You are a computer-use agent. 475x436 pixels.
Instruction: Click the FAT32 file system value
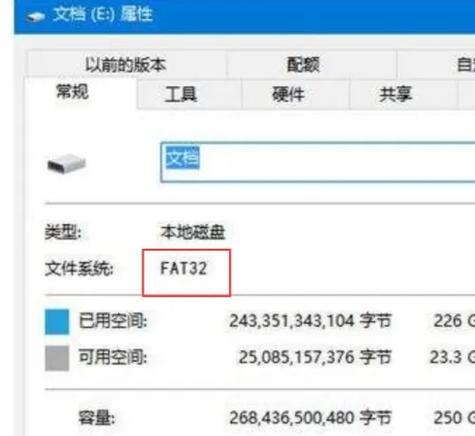(184, 268)
